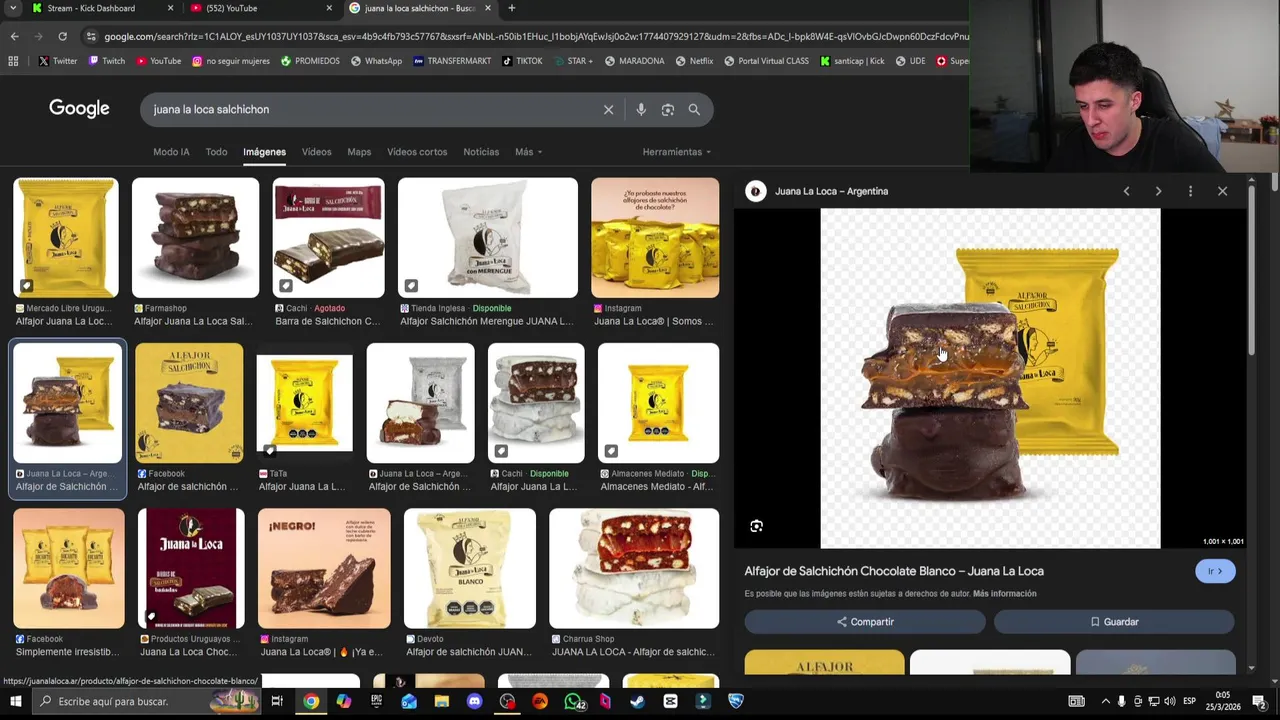The height and width of the screenshot is (720, 1280).
Task: Open the Charrua Shop alfajor thumbnail
Action: (634, 568)
